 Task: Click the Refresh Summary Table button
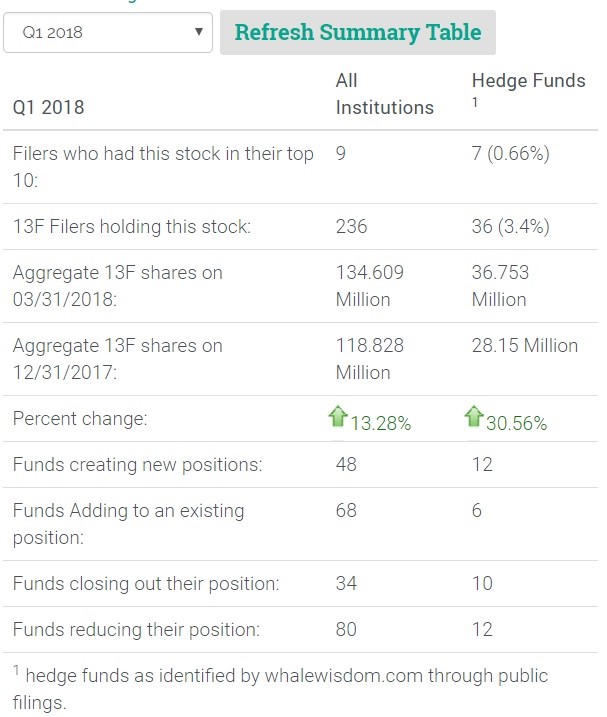point(357,32)
